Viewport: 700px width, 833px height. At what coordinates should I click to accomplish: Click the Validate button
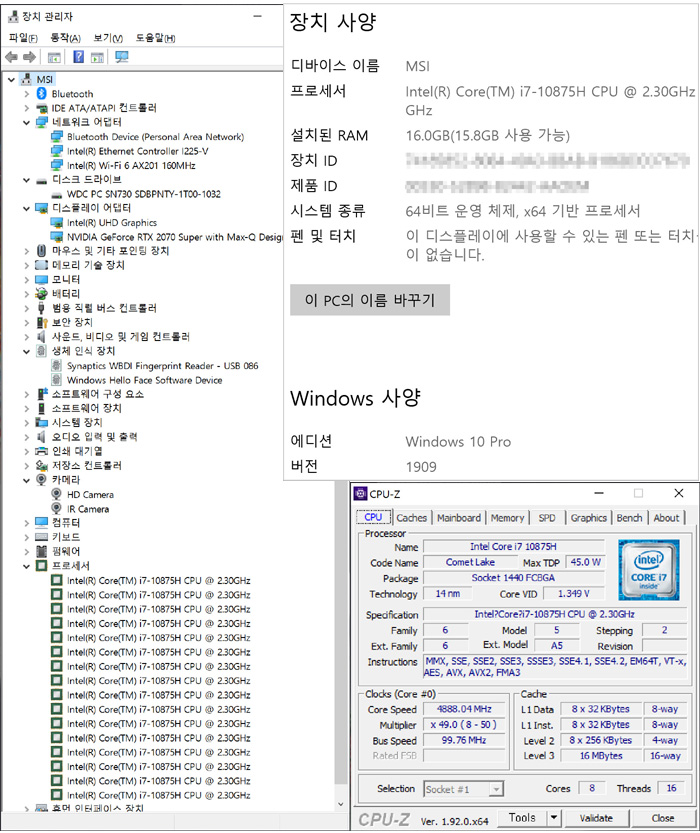[596, 818]
